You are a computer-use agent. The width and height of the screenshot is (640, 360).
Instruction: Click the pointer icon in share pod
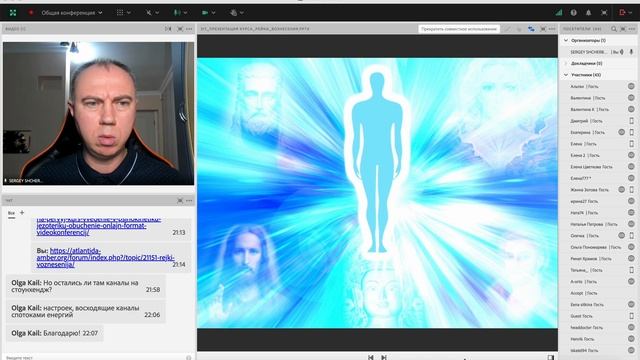click(x=519, y=29)
